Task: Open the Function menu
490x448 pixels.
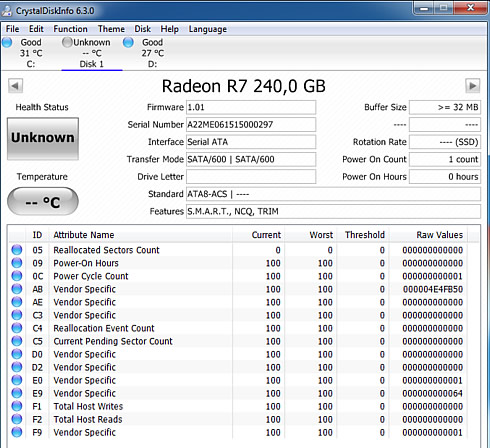Action: (x=70, y=29)
